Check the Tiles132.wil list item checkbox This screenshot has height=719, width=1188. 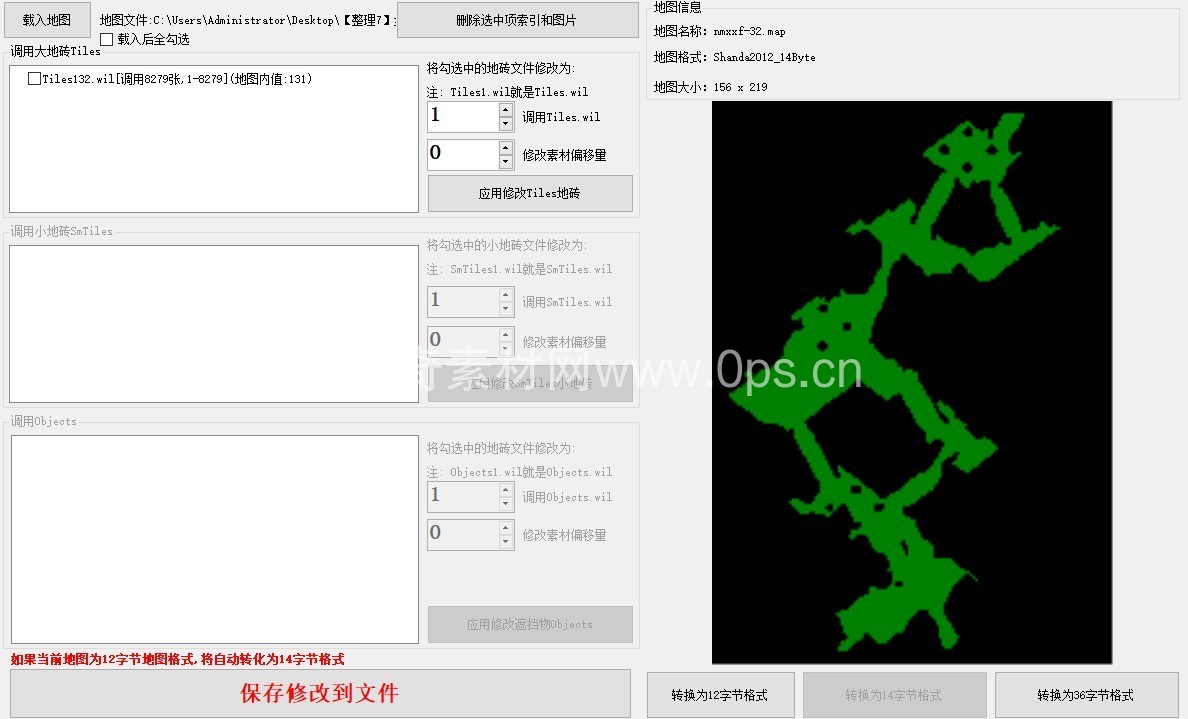tap(35, 79)
